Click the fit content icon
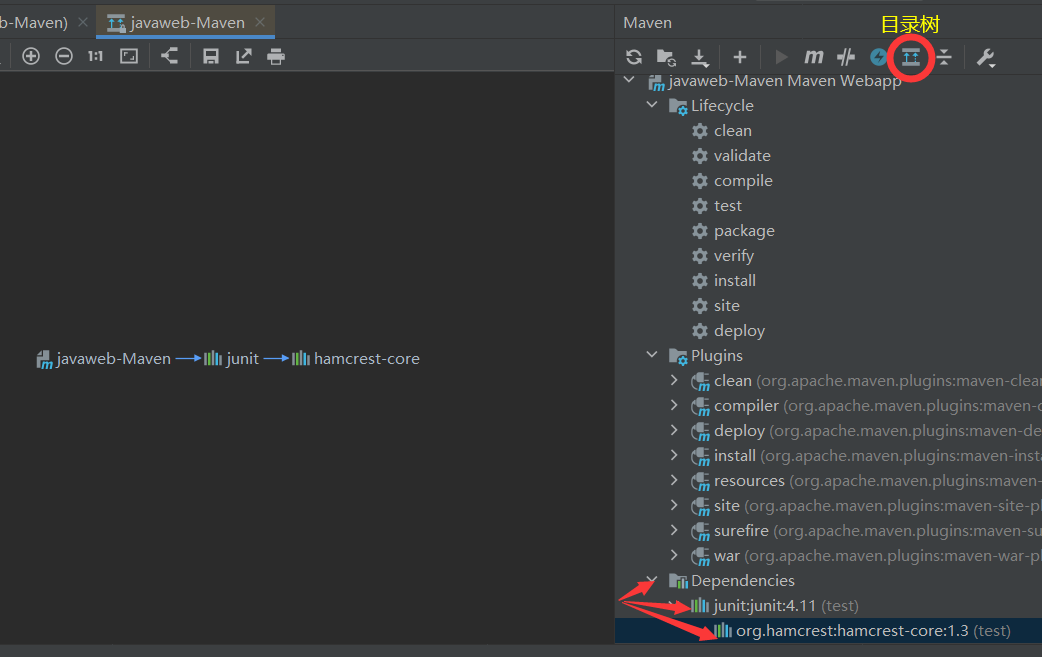The width and height of the screenshot is (1042, 657). [129, 56]
